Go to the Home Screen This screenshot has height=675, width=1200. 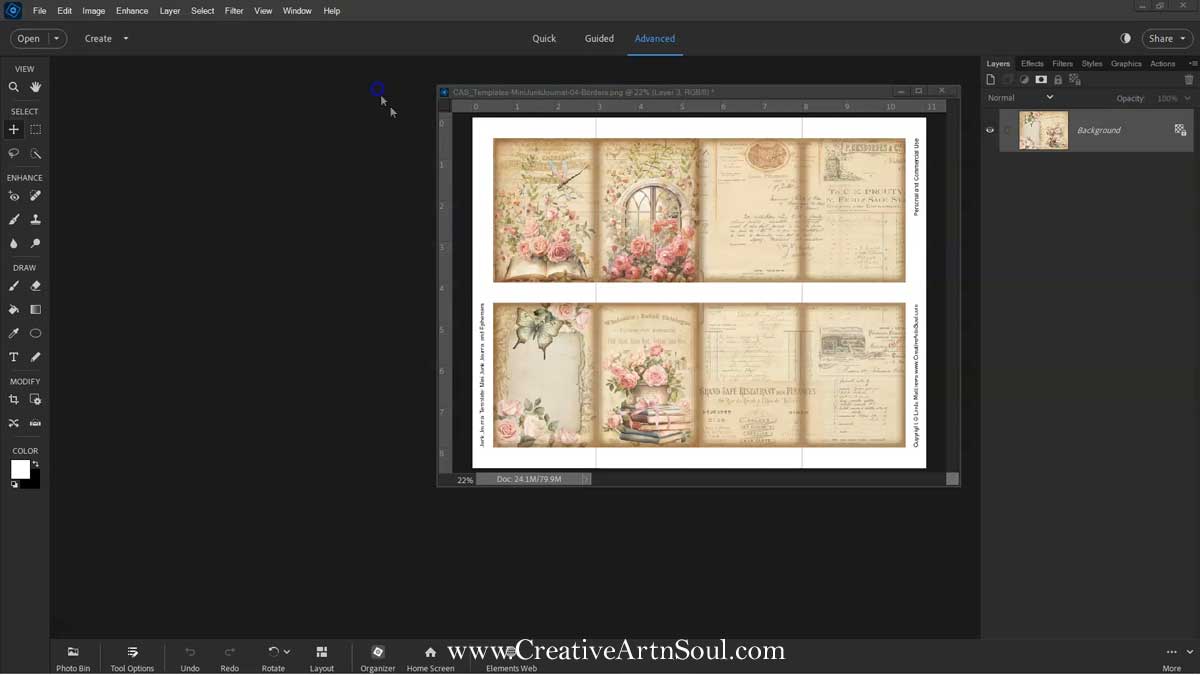coord(430,658)
